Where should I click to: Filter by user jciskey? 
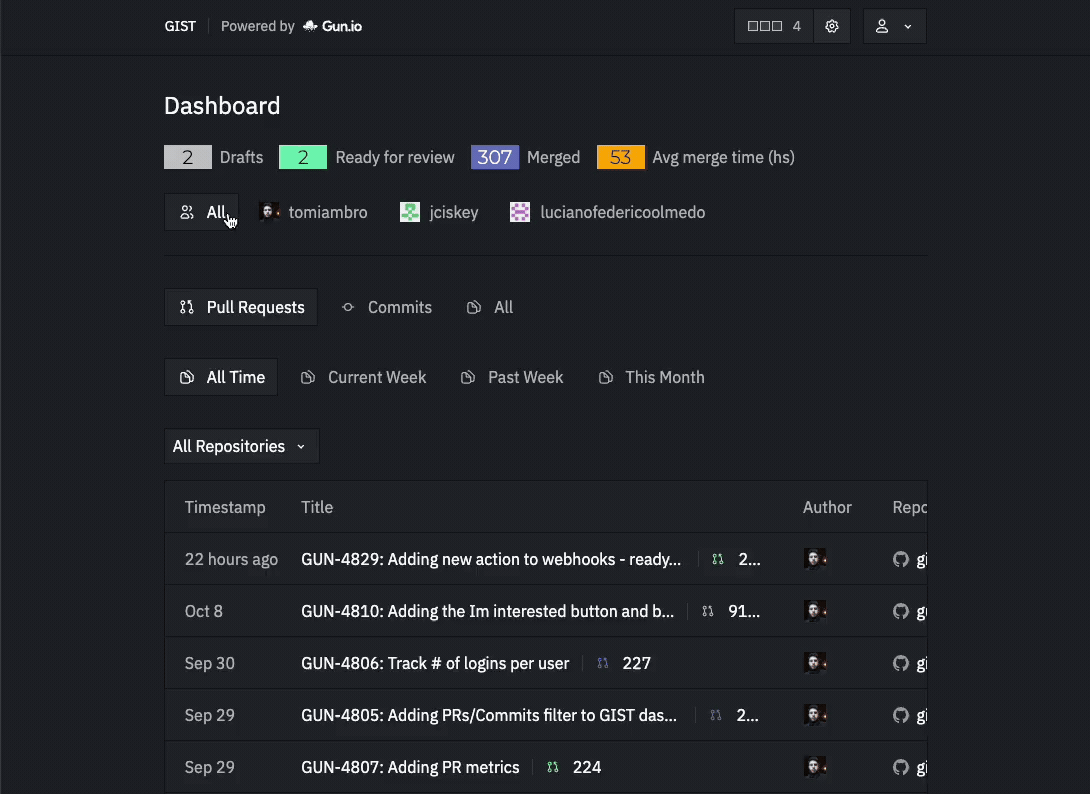[440, 212]
